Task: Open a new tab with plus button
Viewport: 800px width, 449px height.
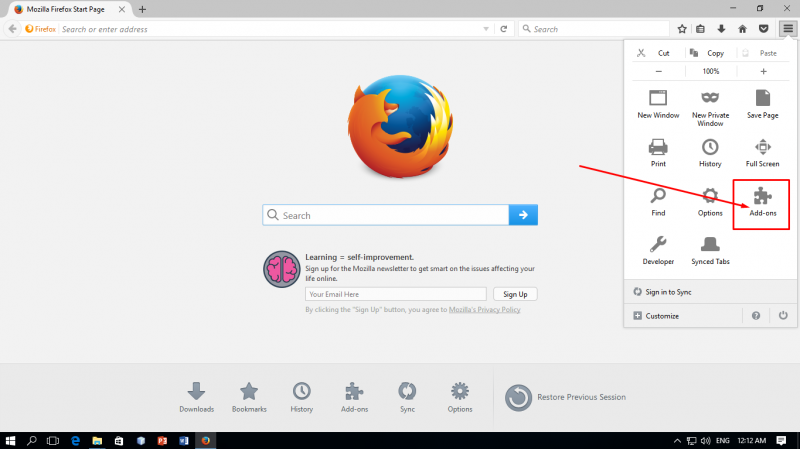Action: [142, 9]
